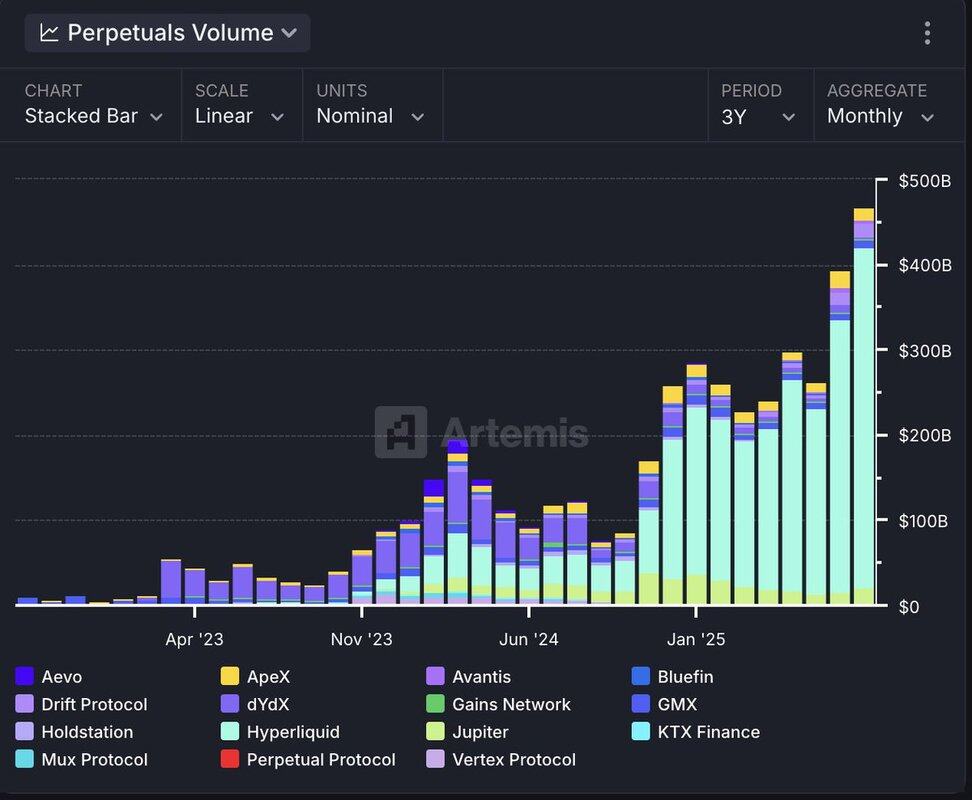Click the KTX Finance legend label

tap(709, 732)
